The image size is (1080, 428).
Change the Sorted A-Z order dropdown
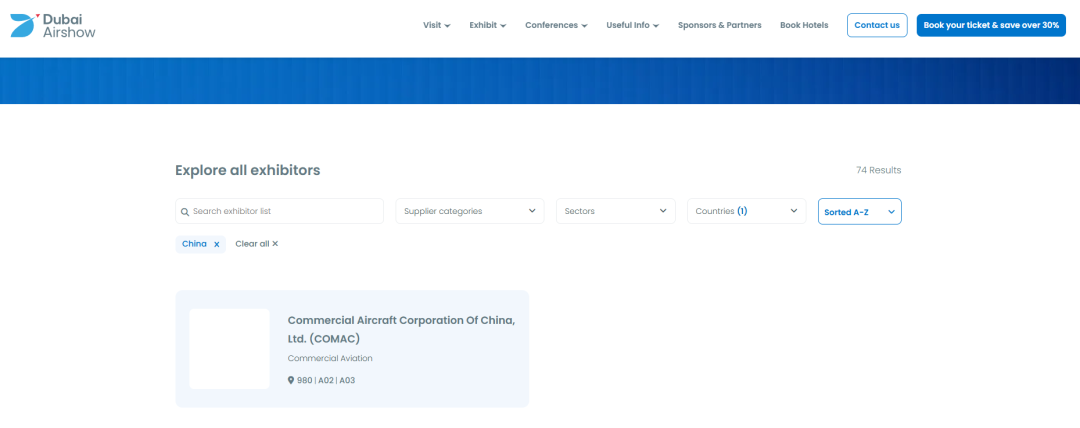click(860, 212)
